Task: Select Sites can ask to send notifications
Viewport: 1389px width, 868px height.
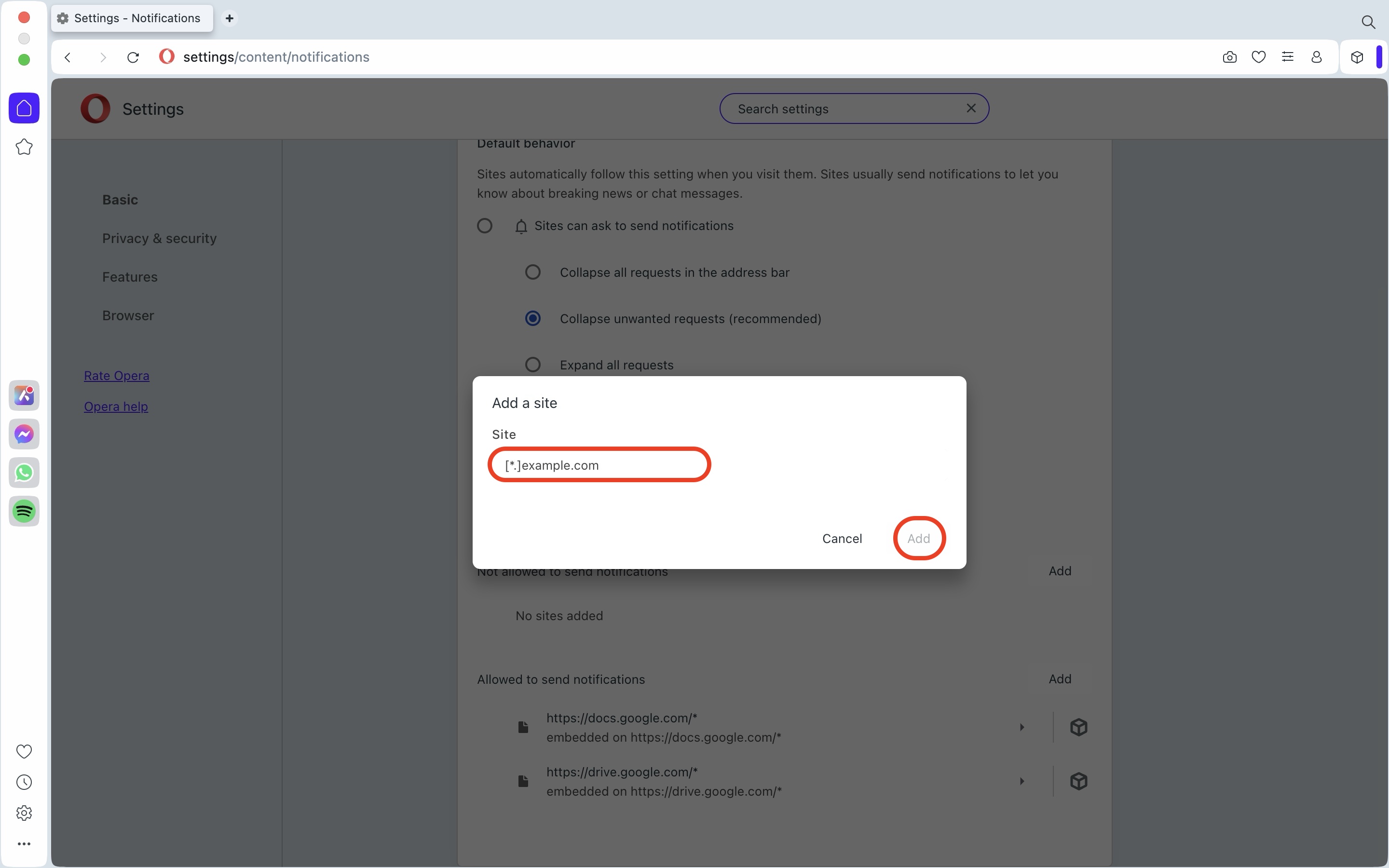Action: pos(484,226)
